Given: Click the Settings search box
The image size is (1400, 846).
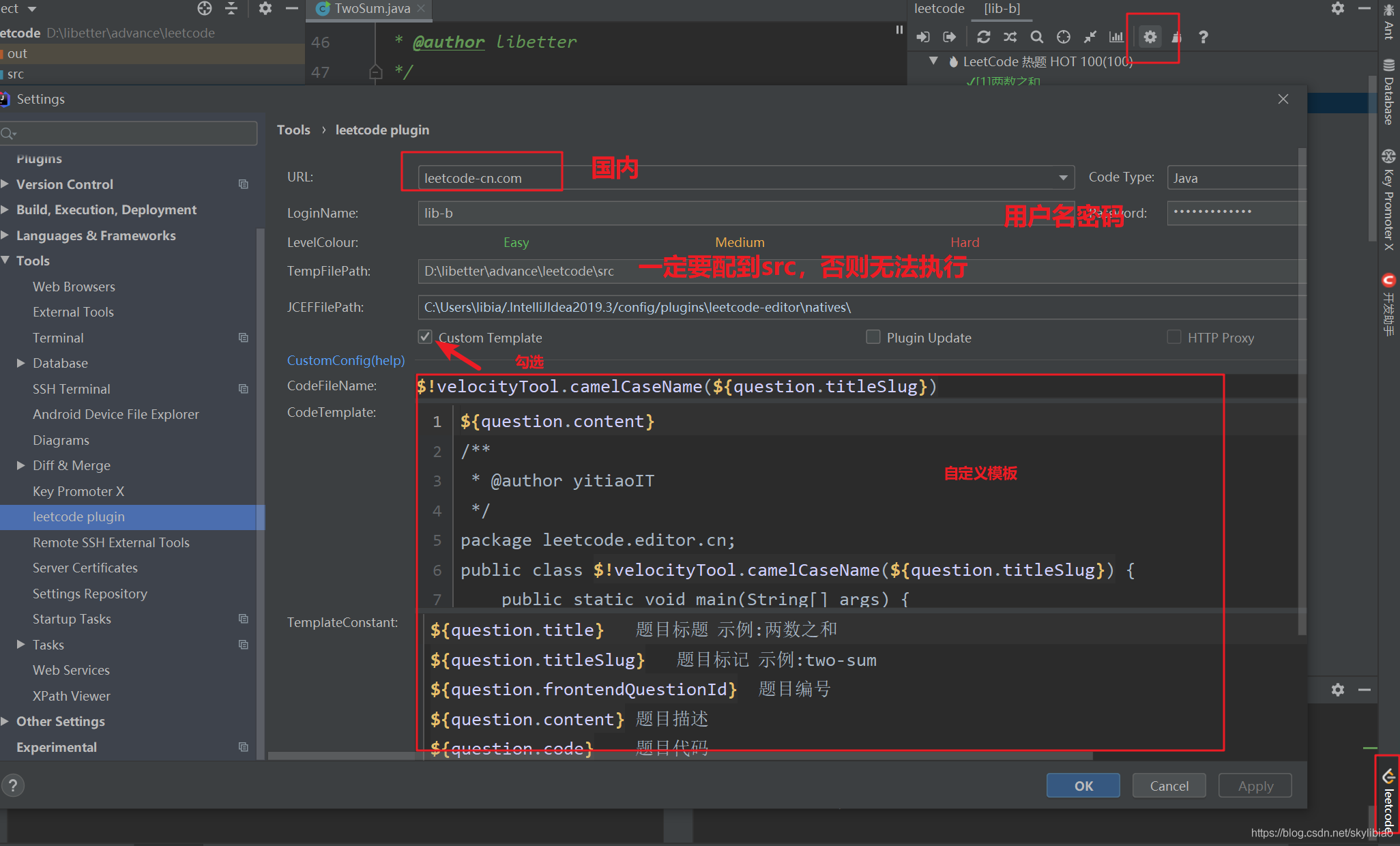Looking at the screenshot, I should [x=129, y=133].
